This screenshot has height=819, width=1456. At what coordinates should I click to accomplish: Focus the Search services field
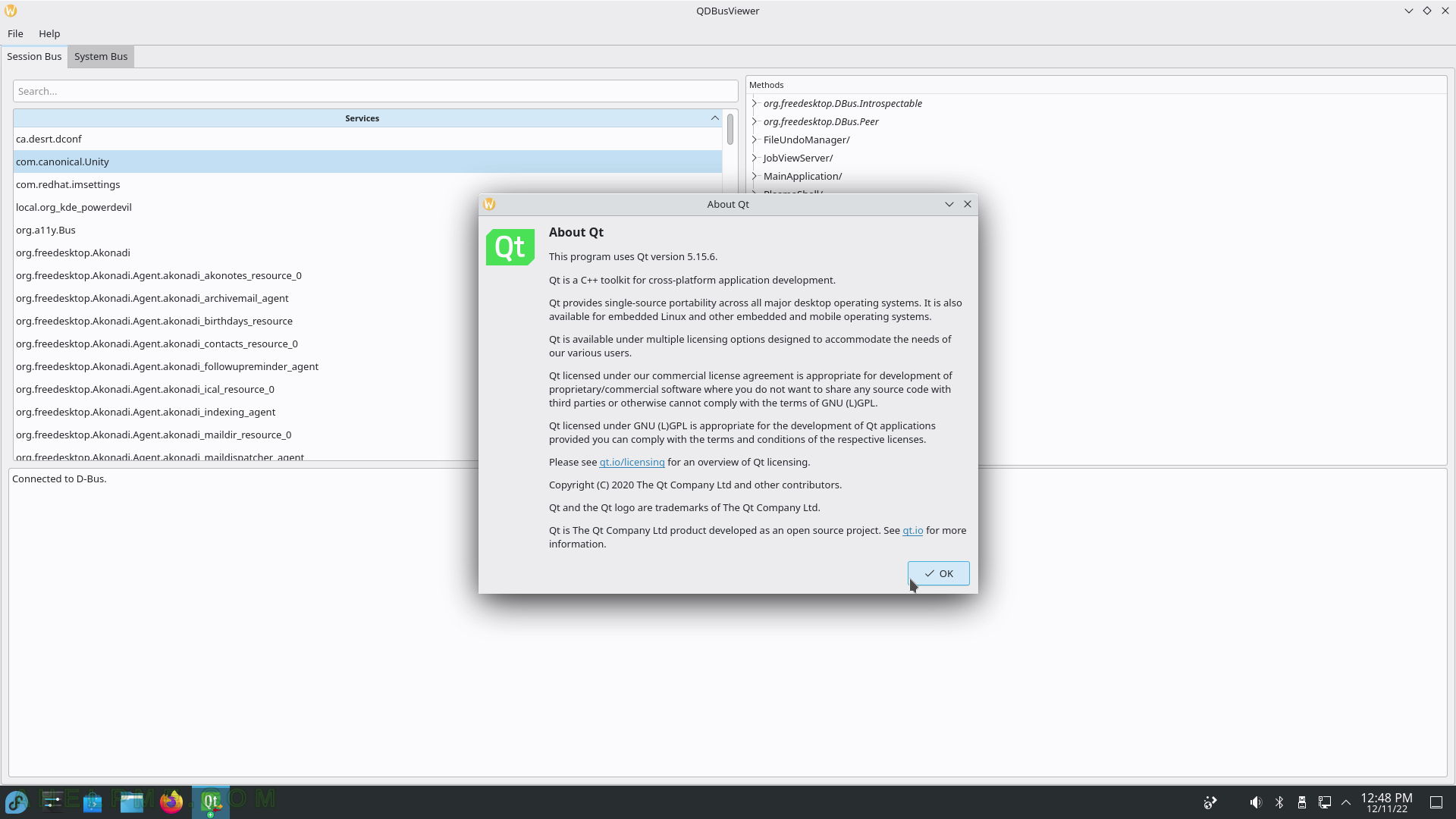pos(375,91)
